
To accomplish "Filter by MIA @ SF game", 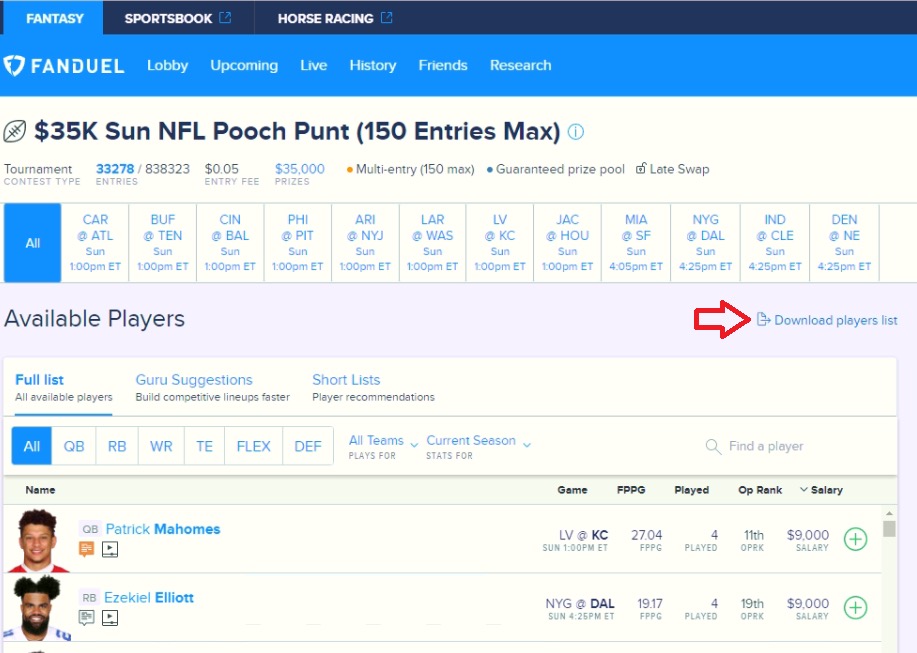I will click(x=636, y=243).
